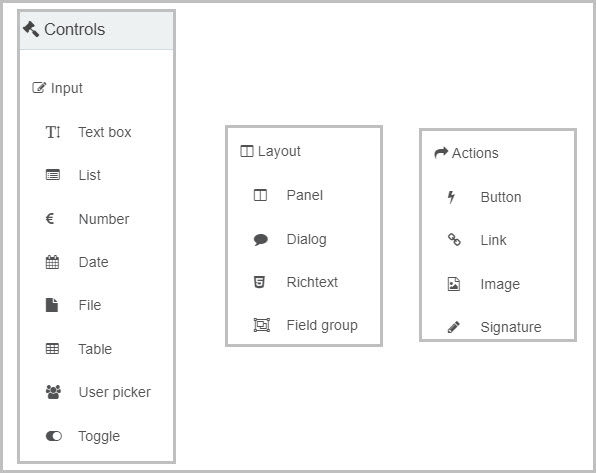Click the Richtext HTML5 icon
Viewport: 596px width, 473px height.
click(259, 282)
